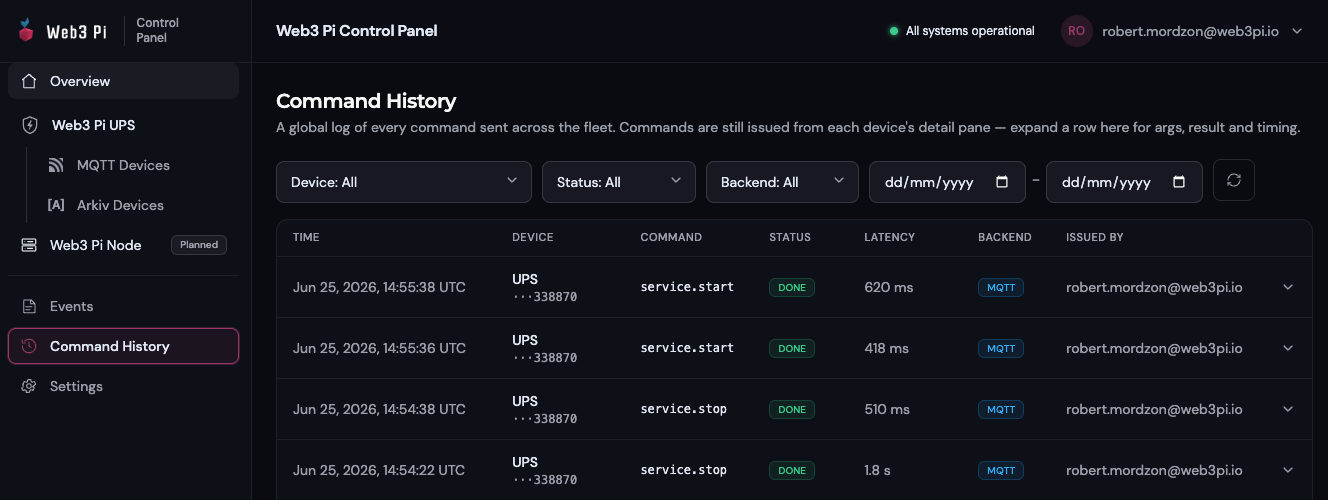1328x500 pixels.
Task: Click the COMMAND column header
Action: (671, 237)
